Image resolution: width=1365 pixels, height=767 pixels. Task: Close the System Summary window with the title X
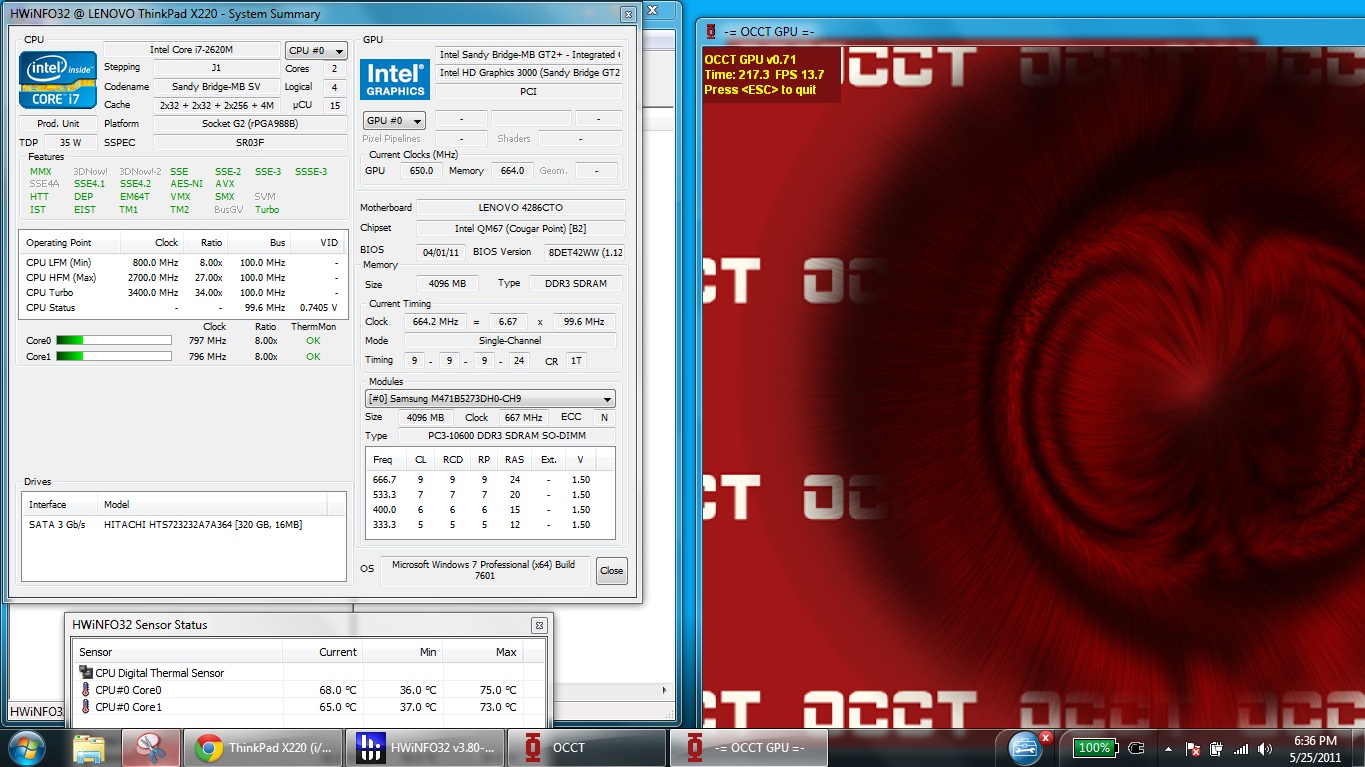point(627,15)
